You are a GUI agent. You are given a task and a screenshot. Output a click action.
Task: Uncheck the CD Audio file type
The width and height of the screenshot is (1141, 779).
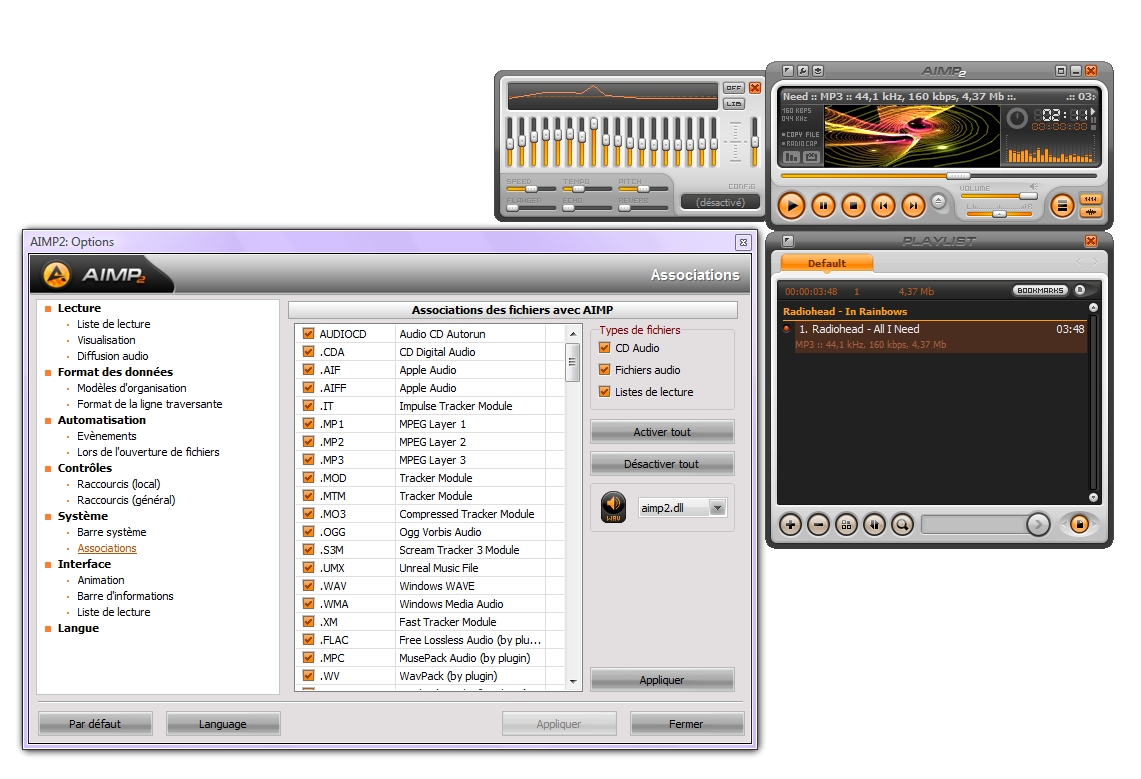point(604,348)
